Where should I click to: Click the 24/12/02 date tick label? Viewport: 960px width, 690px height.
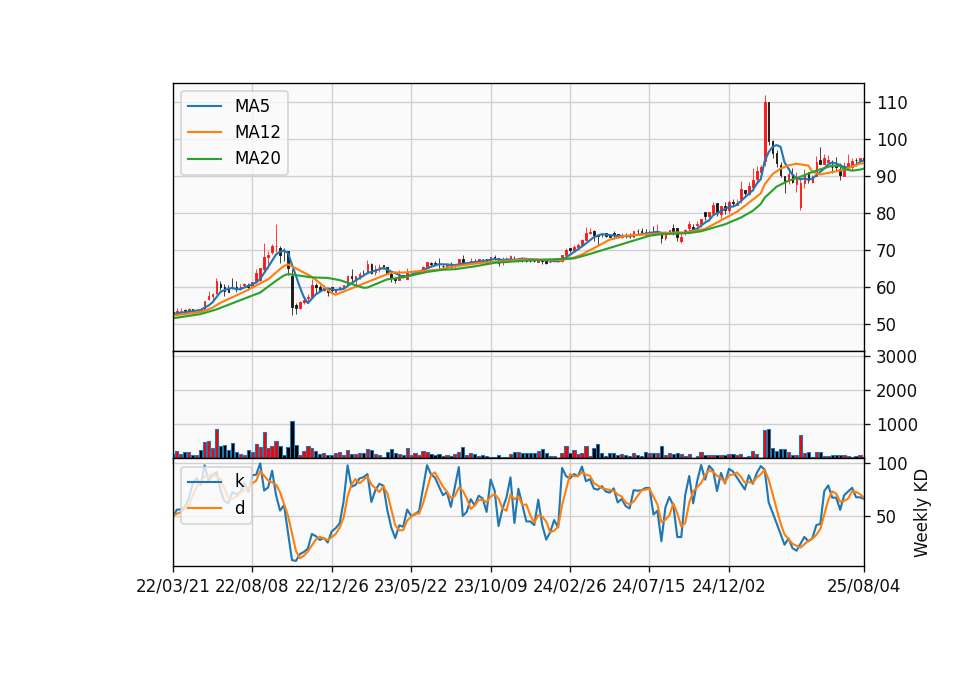(729, 586)
